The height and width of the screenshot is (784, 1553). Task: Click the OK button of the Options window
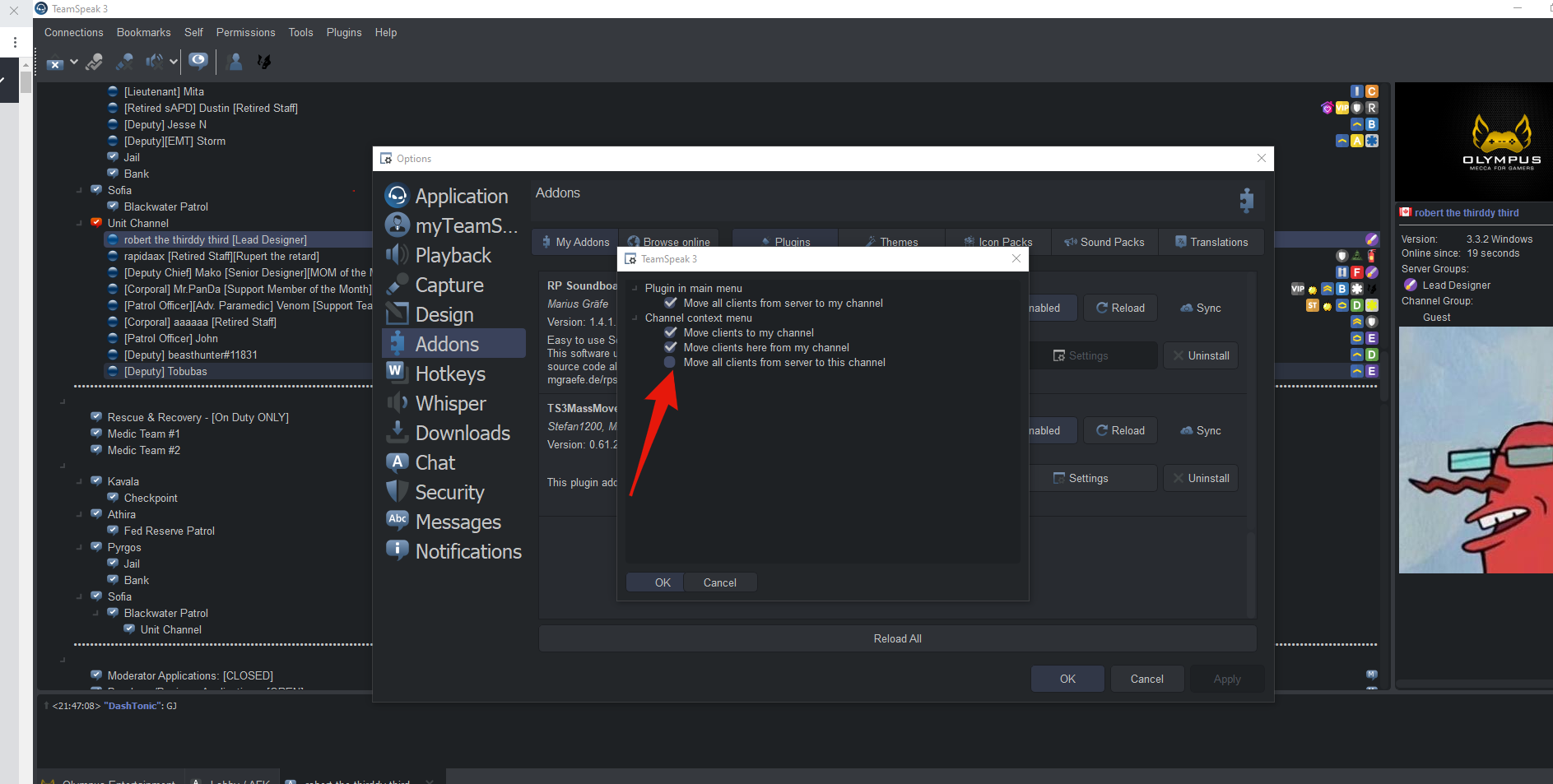[1067, 679]
